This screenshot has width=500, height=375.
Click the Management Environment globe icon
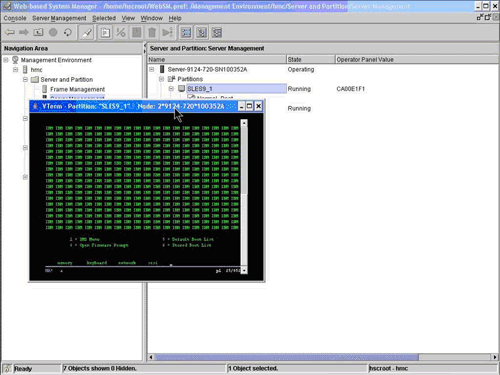coord(15,60)
